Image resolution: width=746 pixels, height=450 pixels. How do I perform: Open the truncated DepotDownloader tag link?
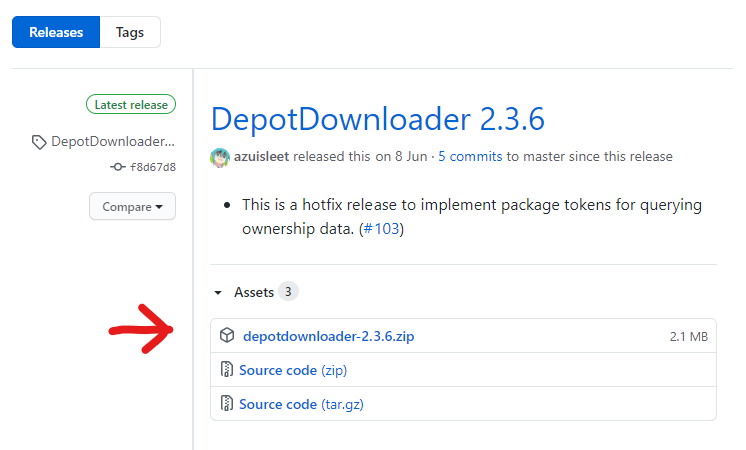coord(113,142)
